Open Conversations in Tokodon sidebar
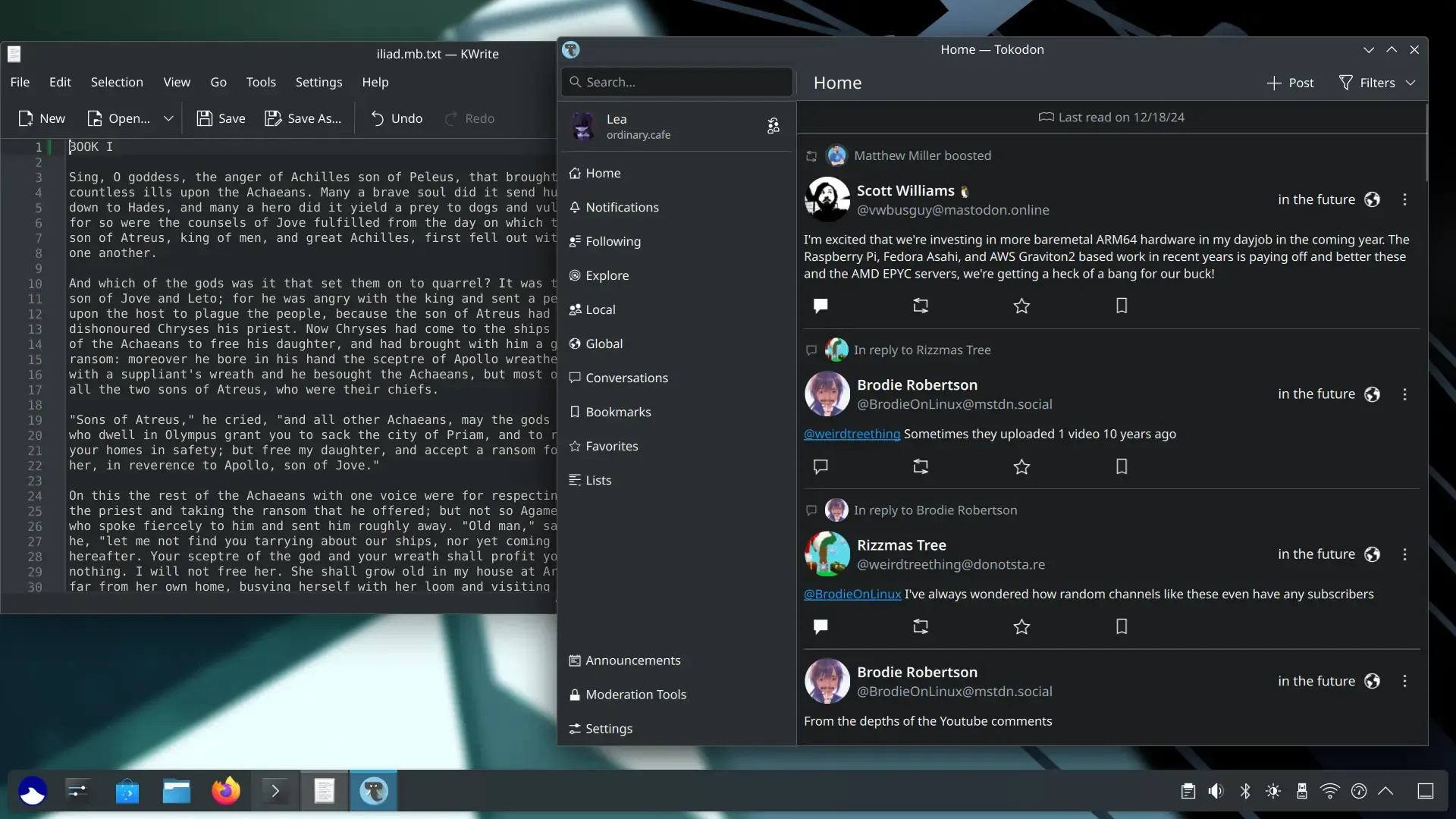 coord(677,378)
